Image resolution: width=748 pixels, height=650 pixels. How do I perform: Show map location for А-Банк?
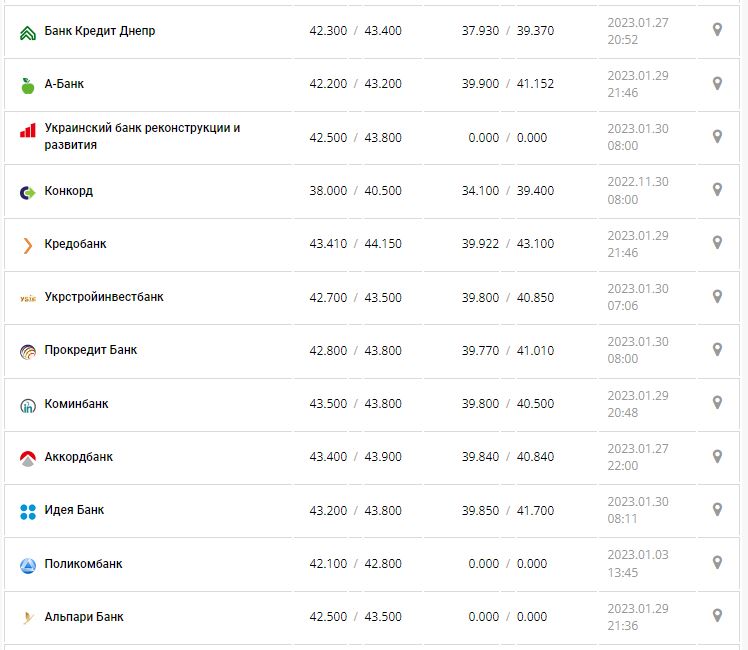coord(717,83)
